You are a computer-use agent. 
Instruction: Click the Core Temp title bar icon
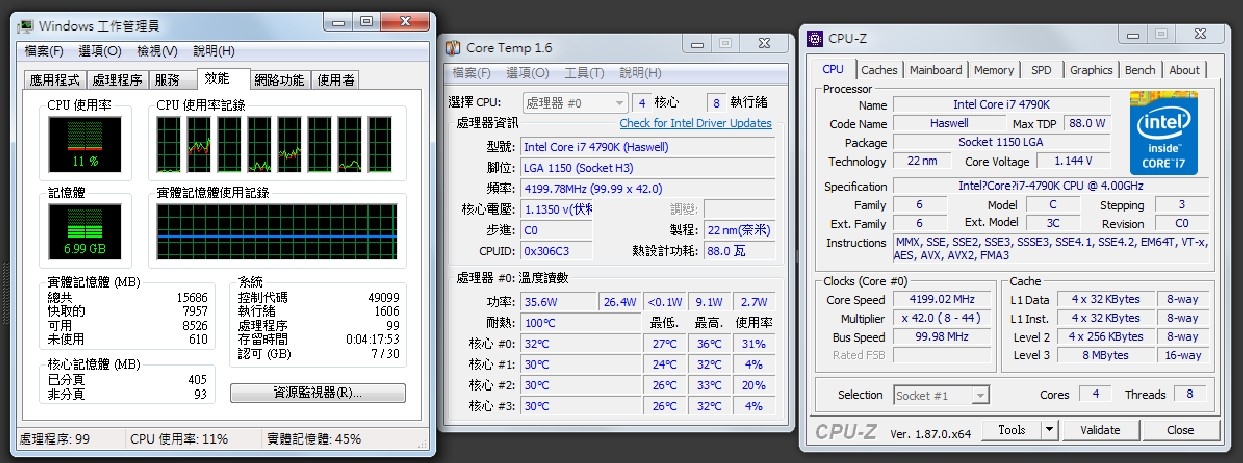[x=454, y=47]
